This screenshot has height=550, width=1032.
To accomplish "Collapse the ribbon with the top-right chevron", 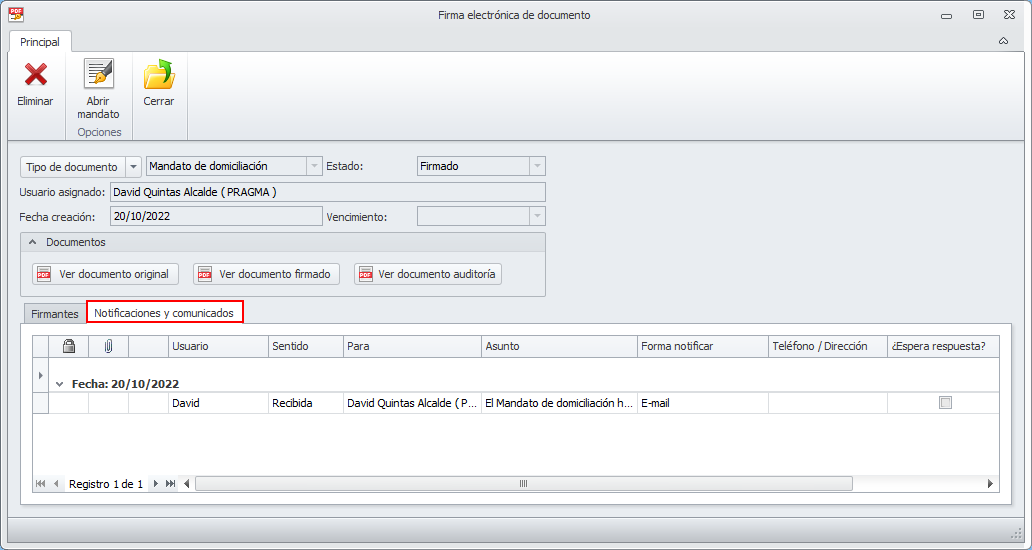I will [x=1003, y=41].
